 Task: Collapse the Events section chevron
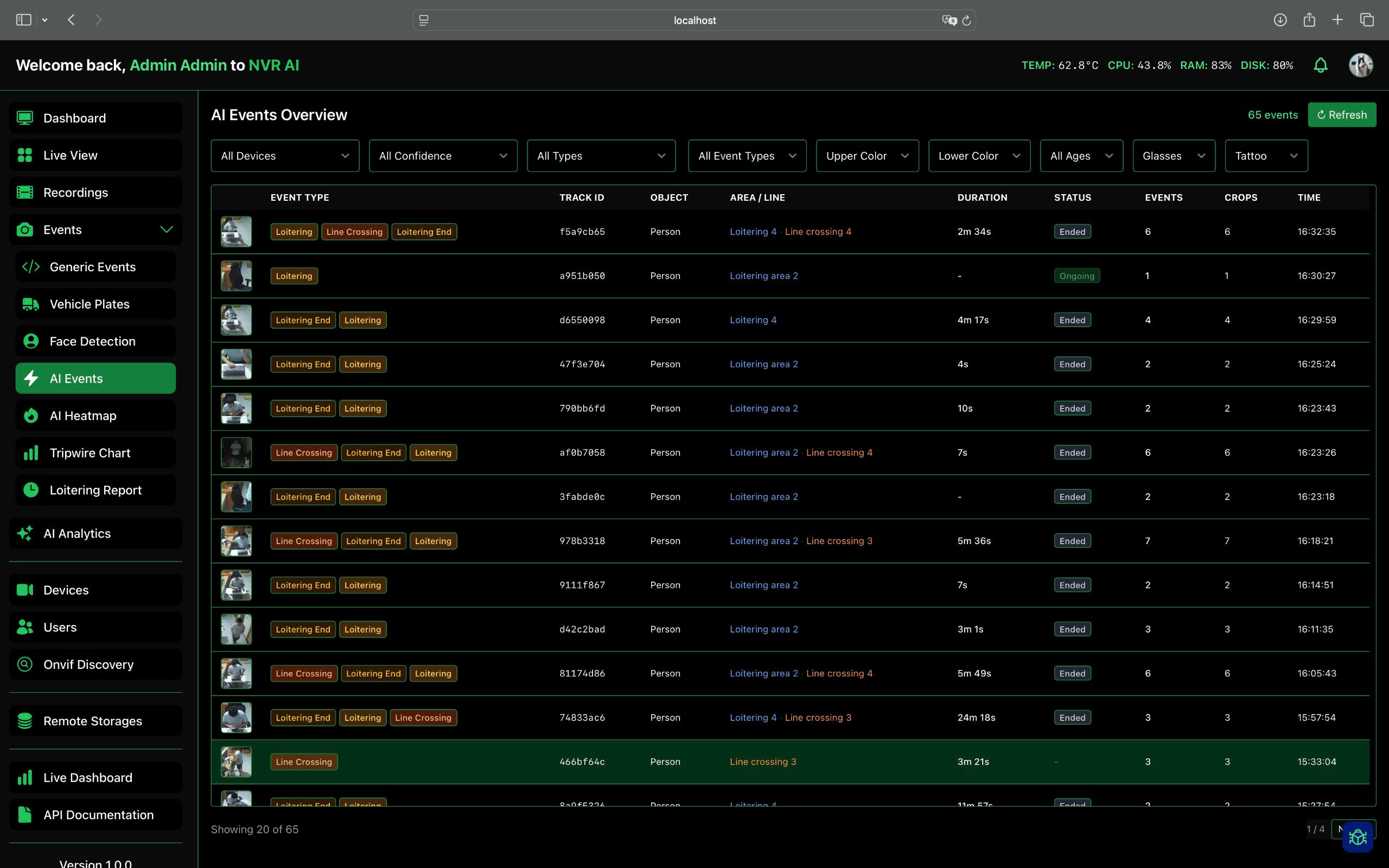[x=167, y=229]
